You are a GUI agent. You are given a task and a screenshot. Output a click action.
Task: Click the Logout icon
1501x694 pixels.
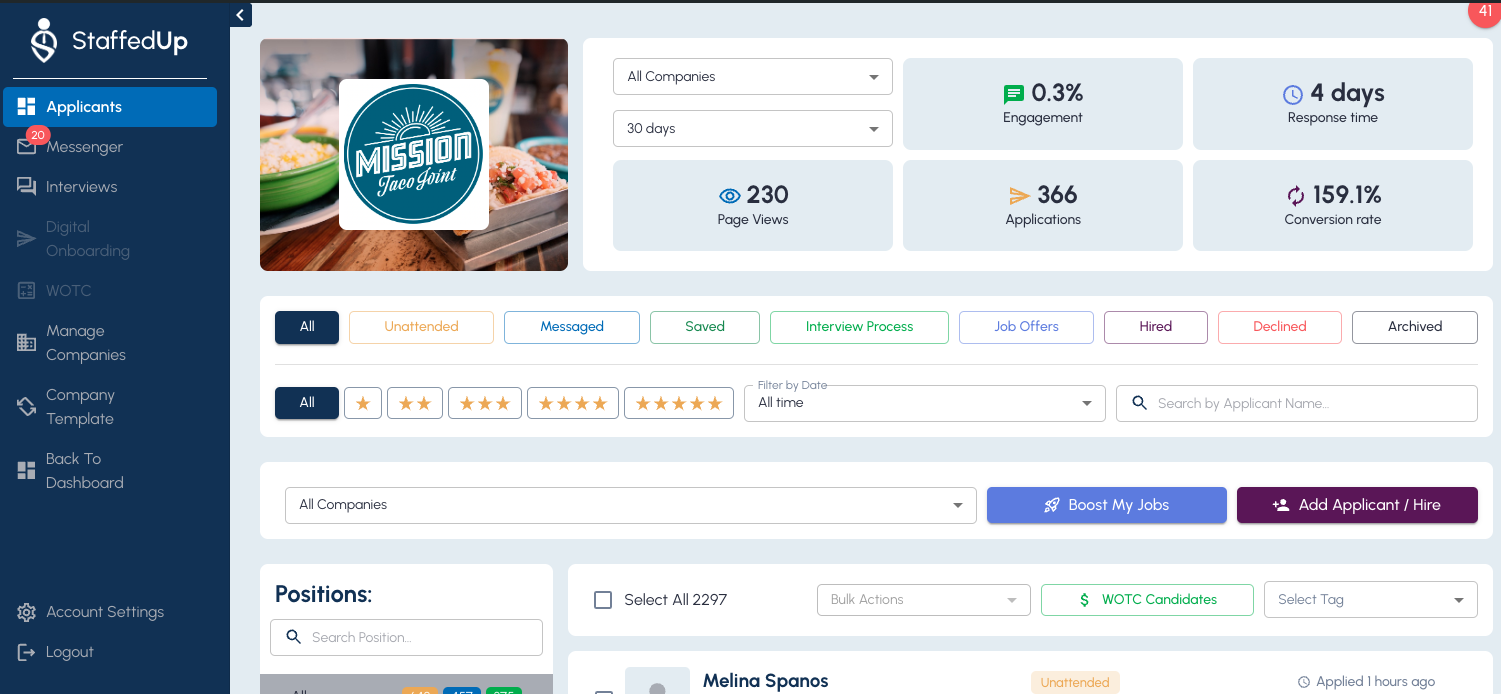coord(26,652)
